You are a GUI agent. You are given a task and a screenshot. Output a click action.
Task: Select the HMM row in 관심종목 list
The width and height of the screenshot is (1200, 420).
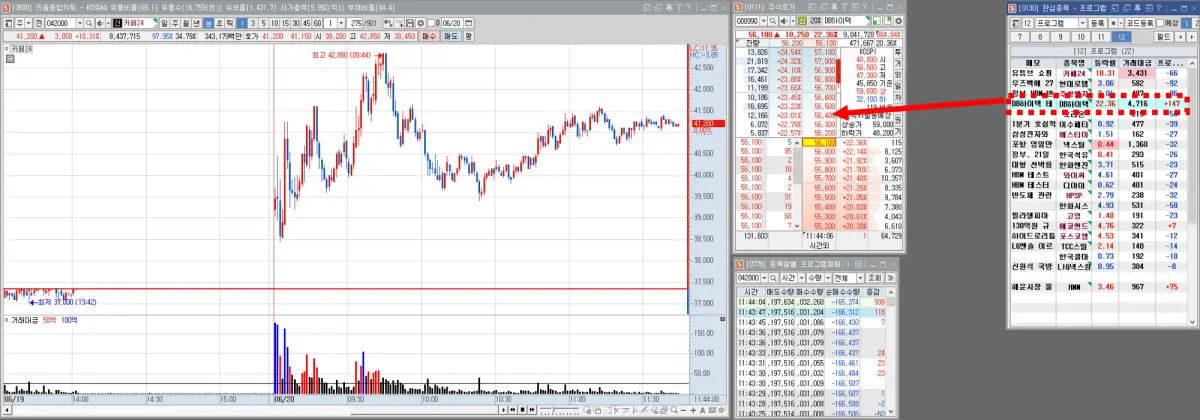tap(1097, 288)
